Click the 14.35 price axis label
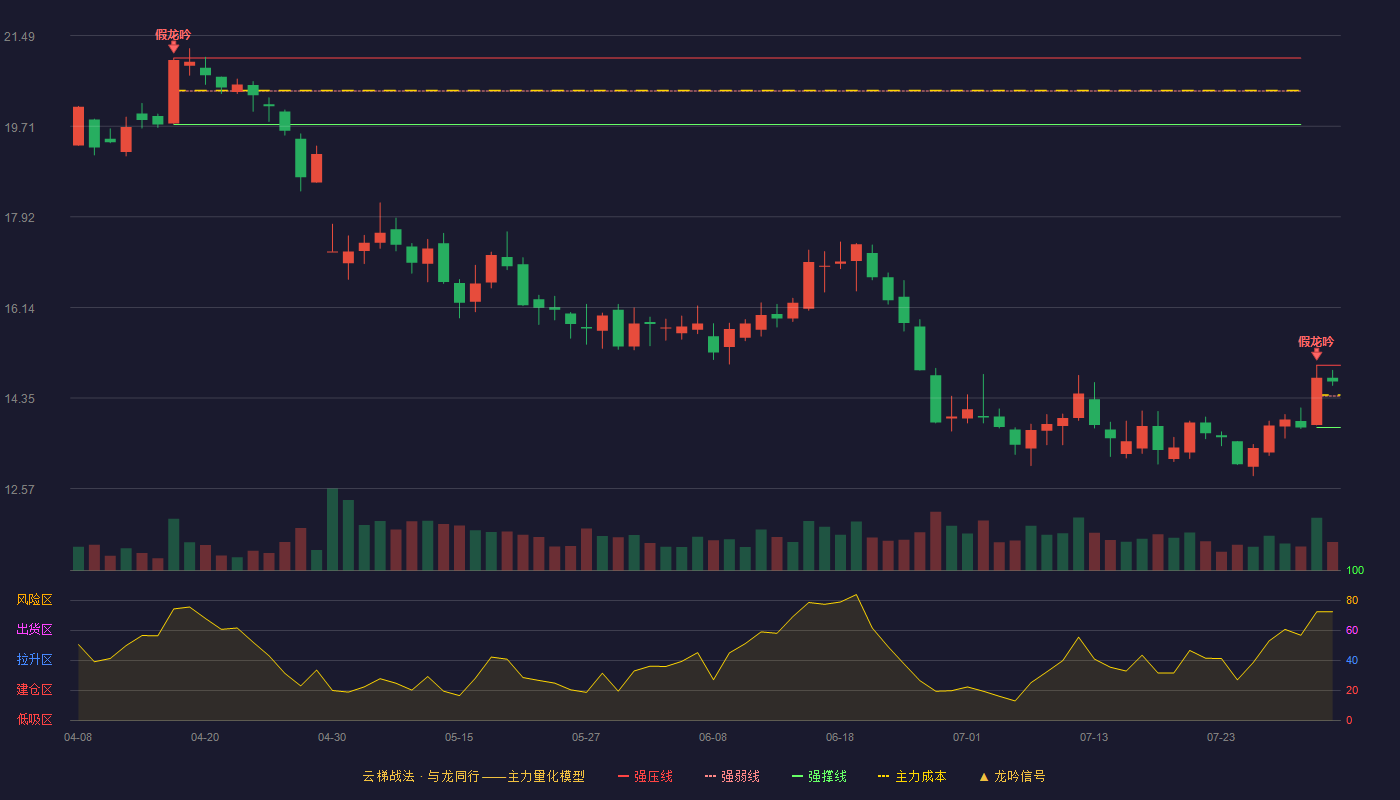This screenshot has height=800, width=1400. (19, 399)
